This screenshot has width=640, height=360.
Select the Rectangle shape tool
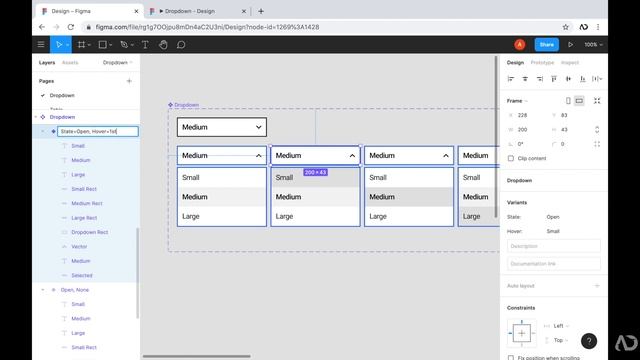click(x=102, y=44)
